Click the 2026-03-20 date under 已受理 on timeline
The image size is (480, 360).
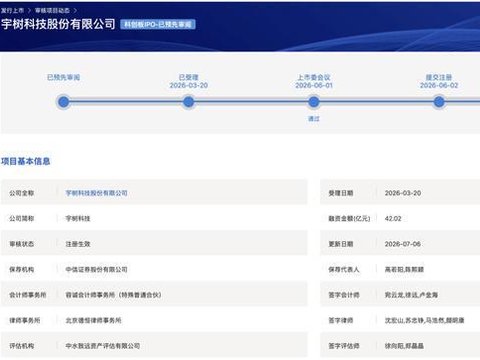click(x=189, y=85)
